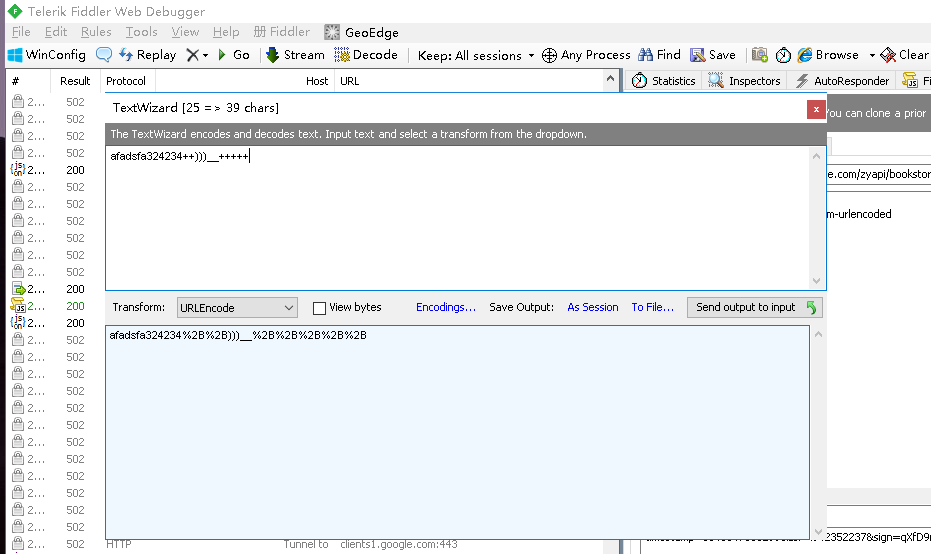The width and height of the screenshot is (931, 554).
Task: Open the View menu
Action: 185,32
